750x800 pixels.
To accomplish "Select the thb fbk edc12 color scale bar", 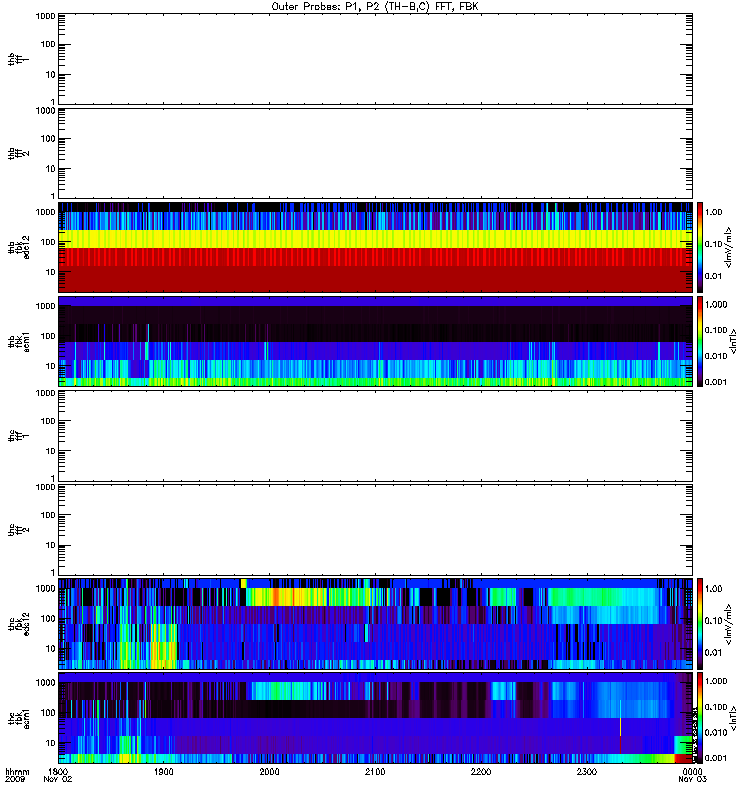I will (x=700, y=247).
